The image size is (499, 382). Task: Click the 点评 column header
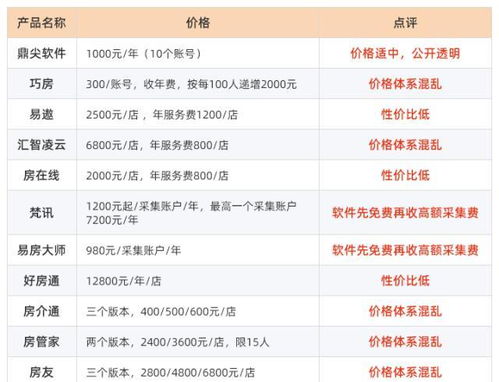(405, 23)
